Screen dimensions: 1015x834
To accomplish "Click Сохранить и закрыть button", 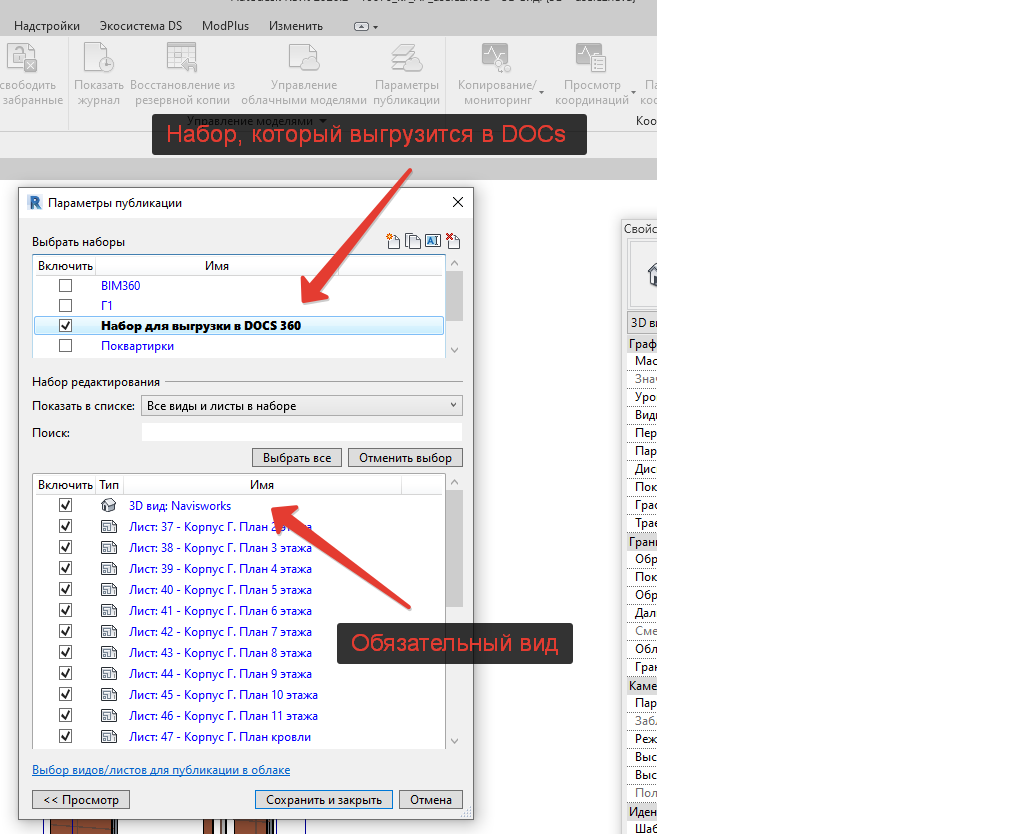I will coord(324,800).
